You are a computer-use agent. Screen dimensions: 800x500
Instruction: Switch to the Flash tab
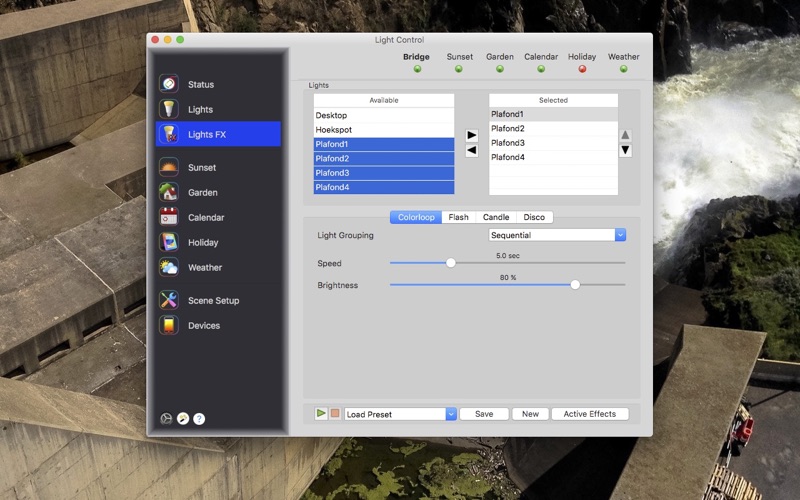(459, 217)
